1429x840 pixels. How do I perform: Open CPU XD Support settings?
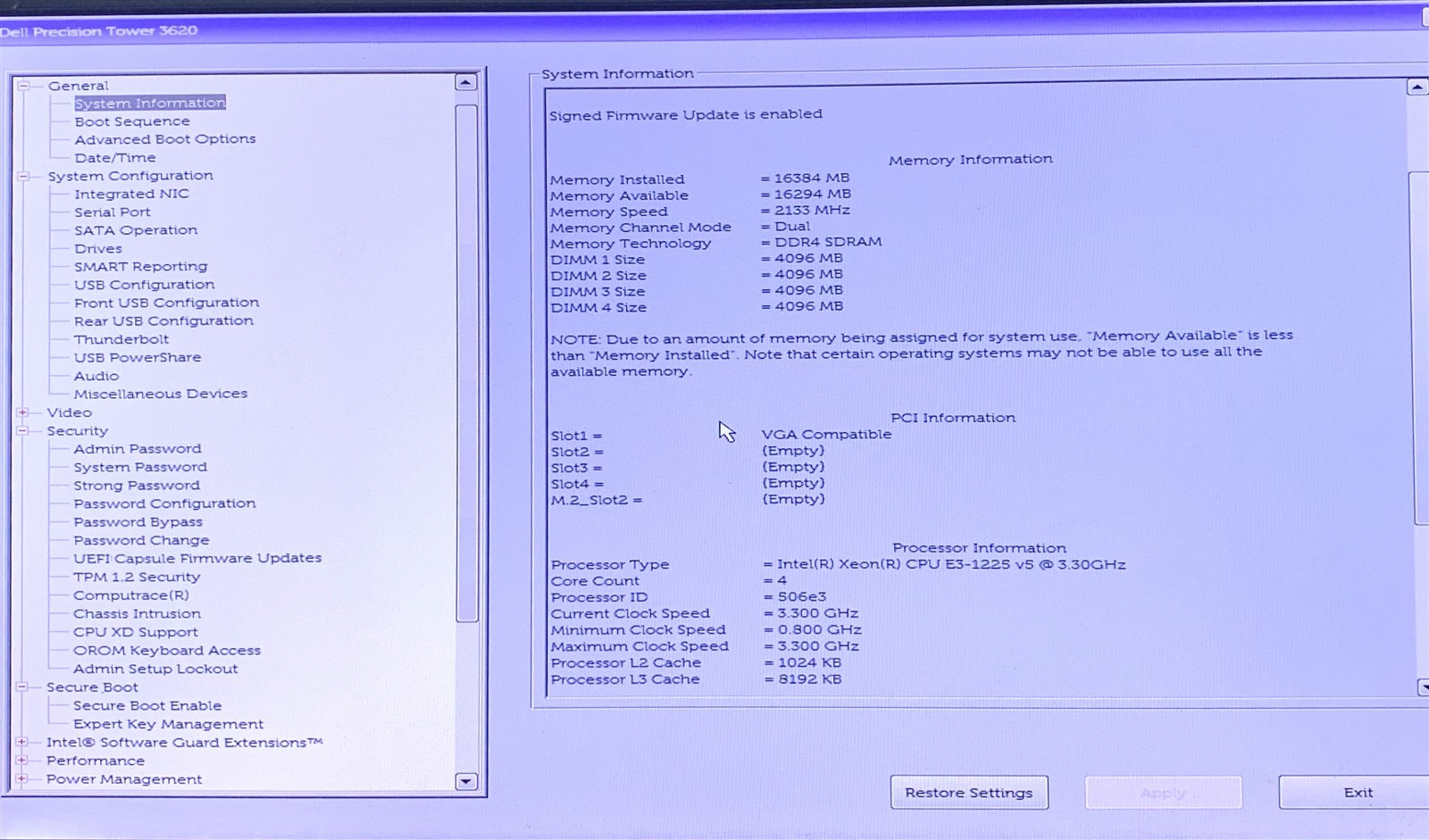click(x=136, y=632)
